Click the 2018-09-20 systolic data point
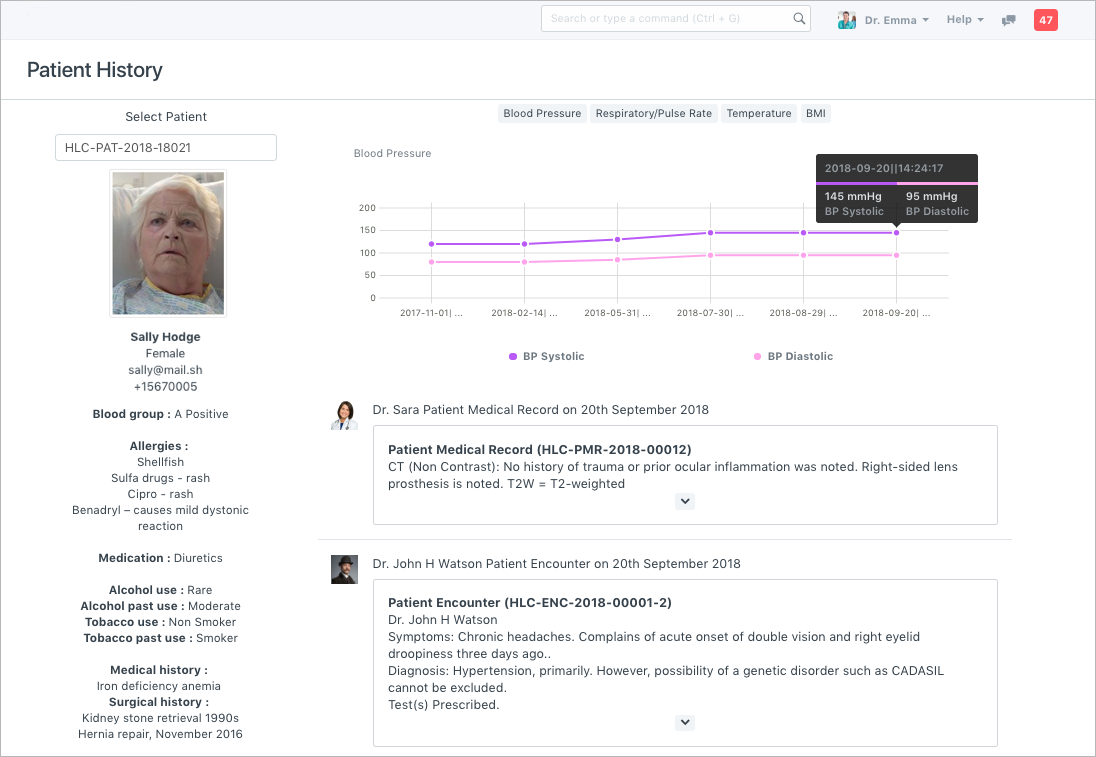 point(896,233)
